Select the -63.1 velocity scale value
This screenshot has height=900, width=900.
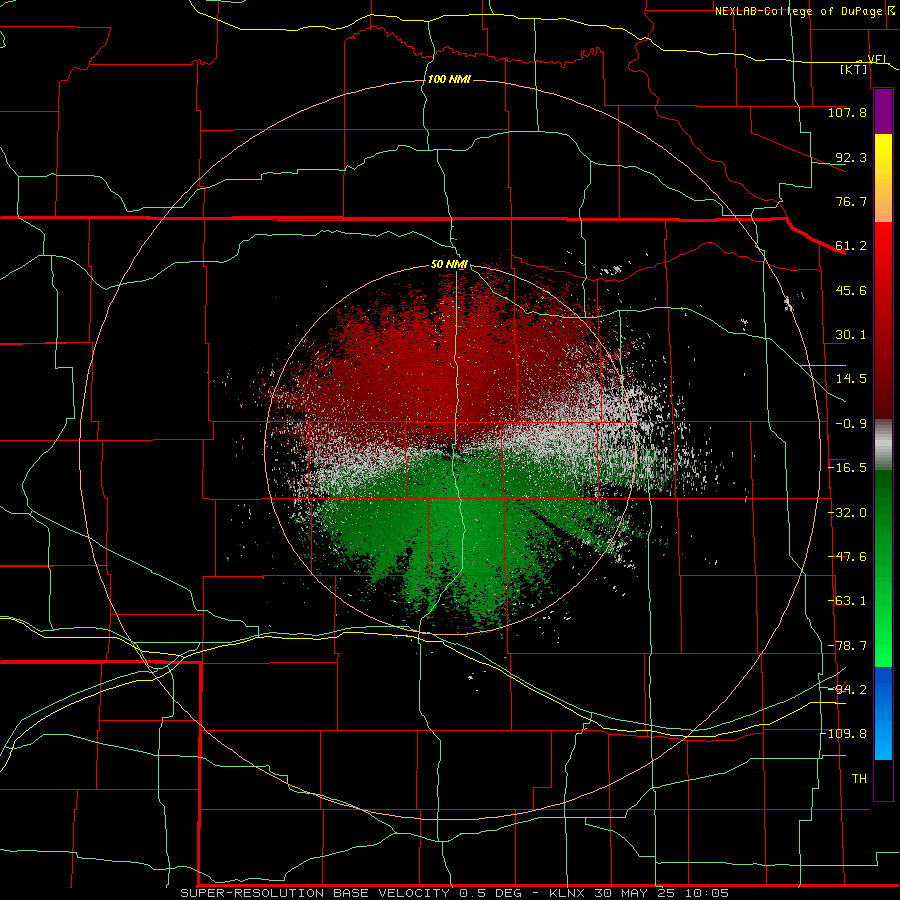[847, 601]
